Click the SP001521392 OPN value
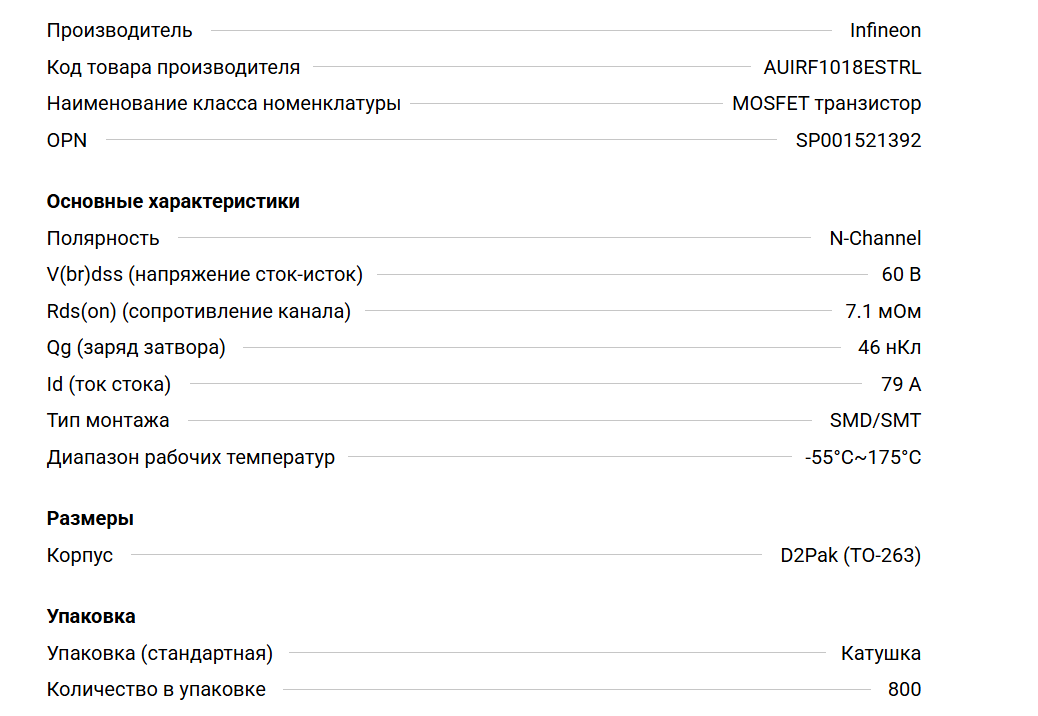The width and height of the screenshot is (1038, 716). coord(858,140)
